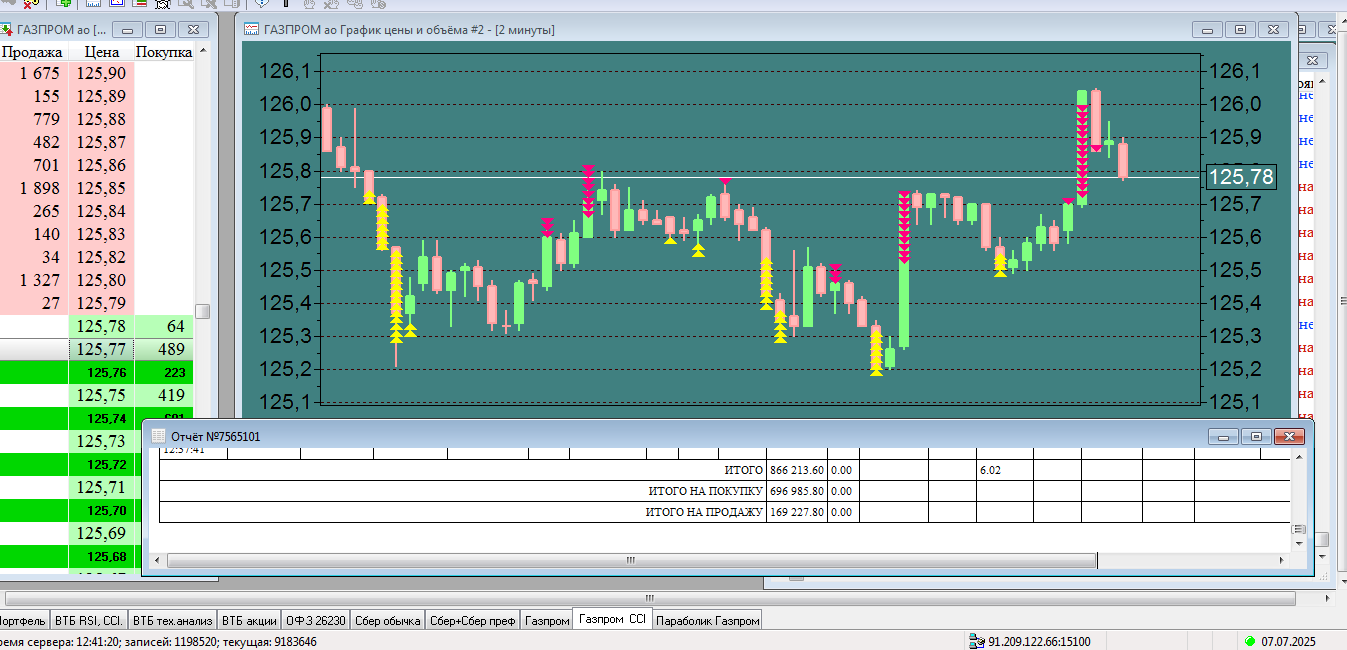Select the Газпром CCI tab
The height and width of the screenshot is (650, 1347).
(612, 620)
